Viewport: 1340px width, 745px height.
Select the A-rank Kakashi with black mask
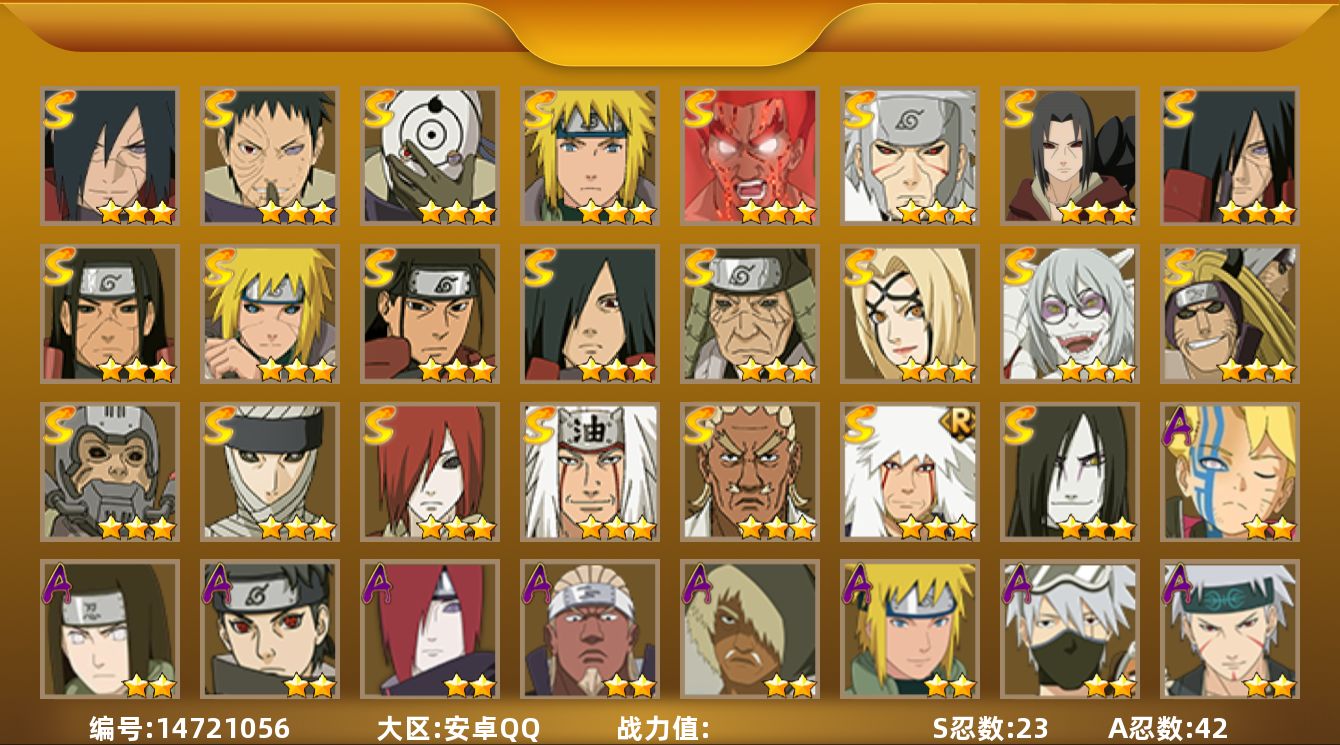pyautogui.click(x=1070, y=629)
